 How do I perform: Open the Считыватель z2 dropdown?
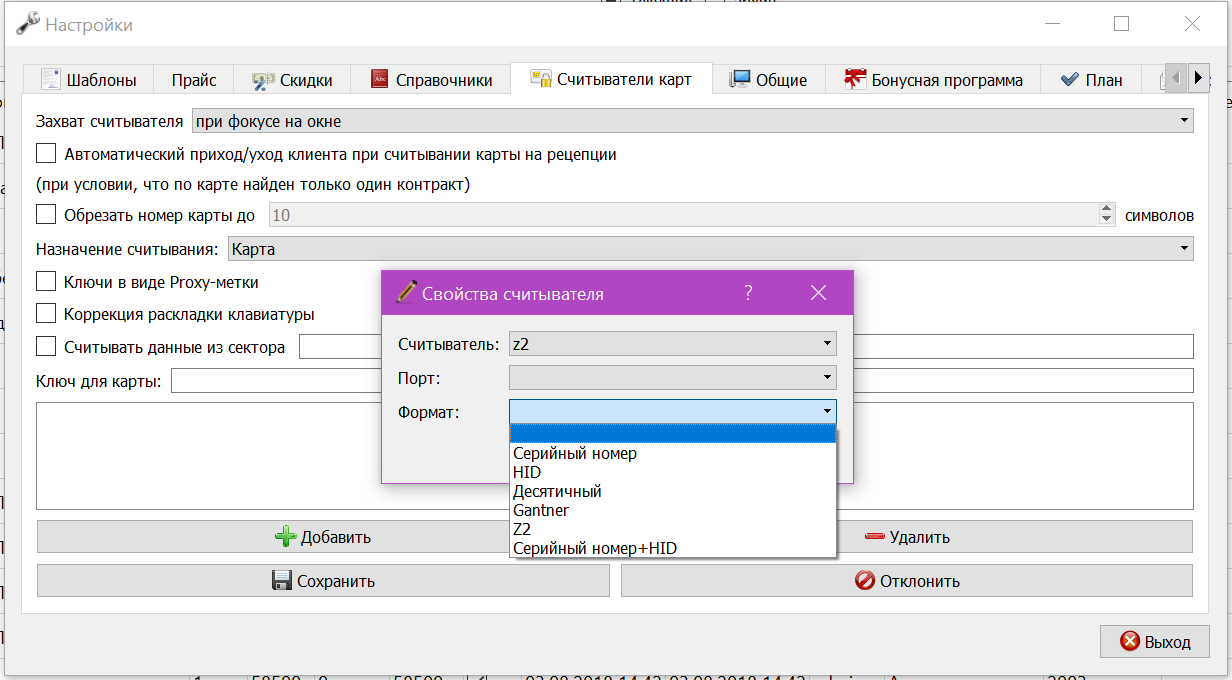673,344
